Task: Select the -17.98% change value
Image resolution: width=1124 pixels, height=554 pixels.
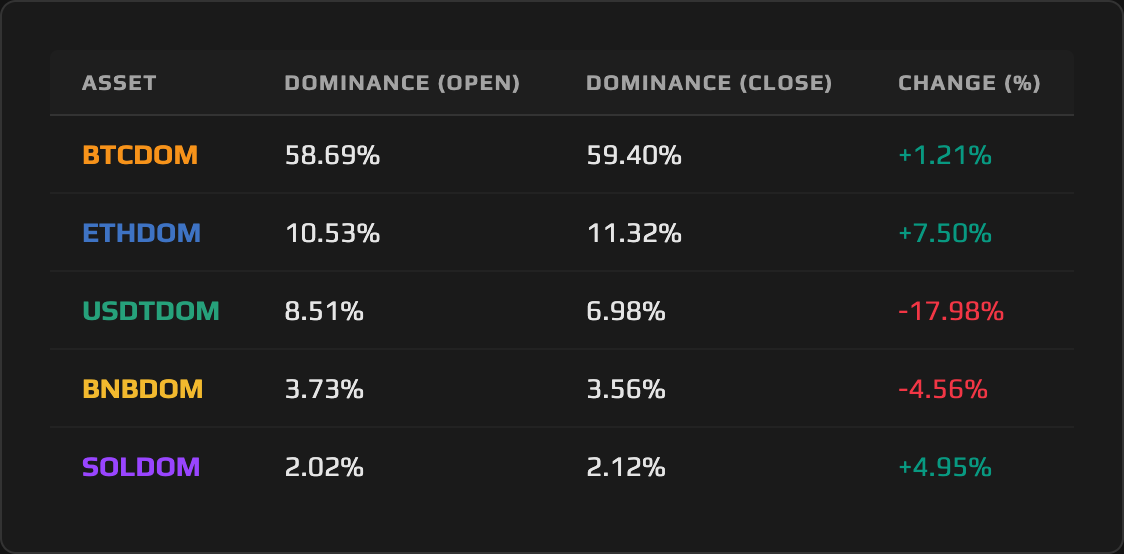Action: (x=951, y=311)
